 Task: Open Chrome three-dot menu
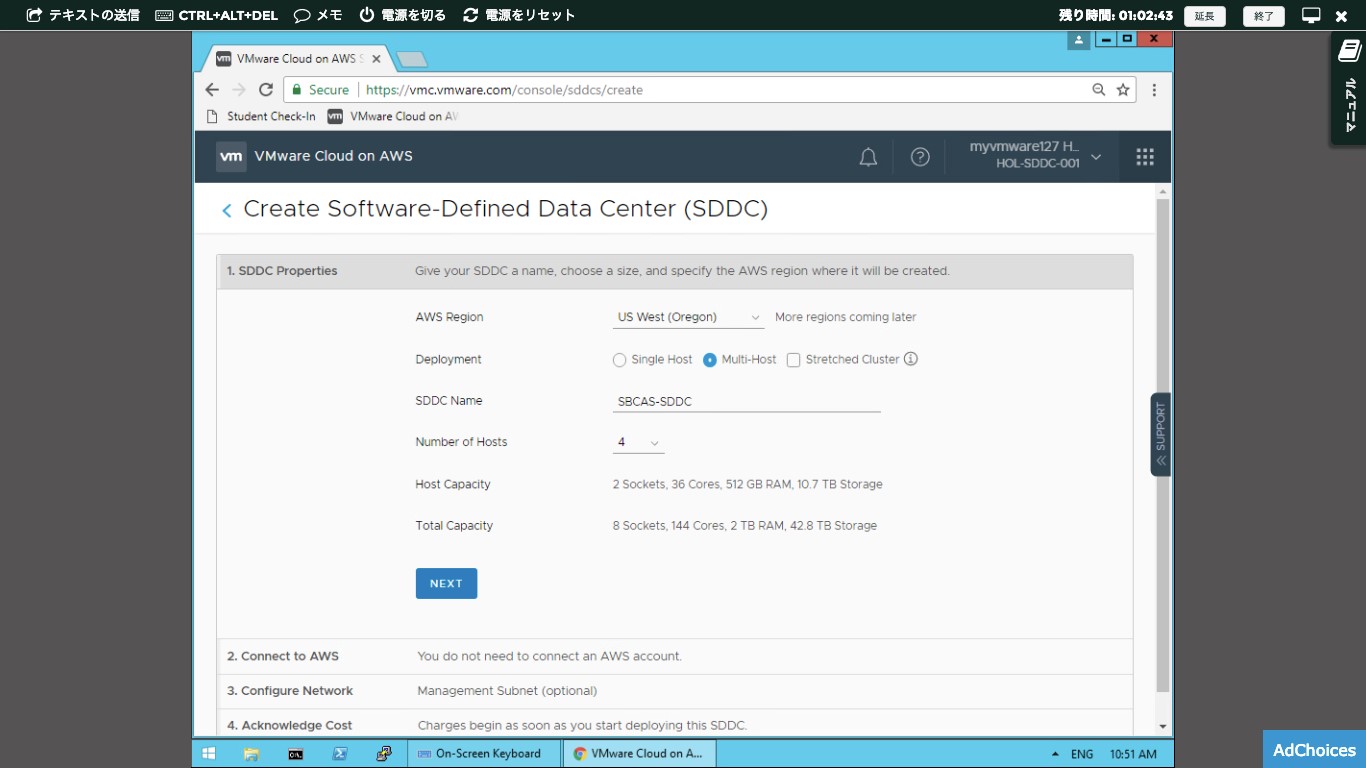pos(1154,90)
